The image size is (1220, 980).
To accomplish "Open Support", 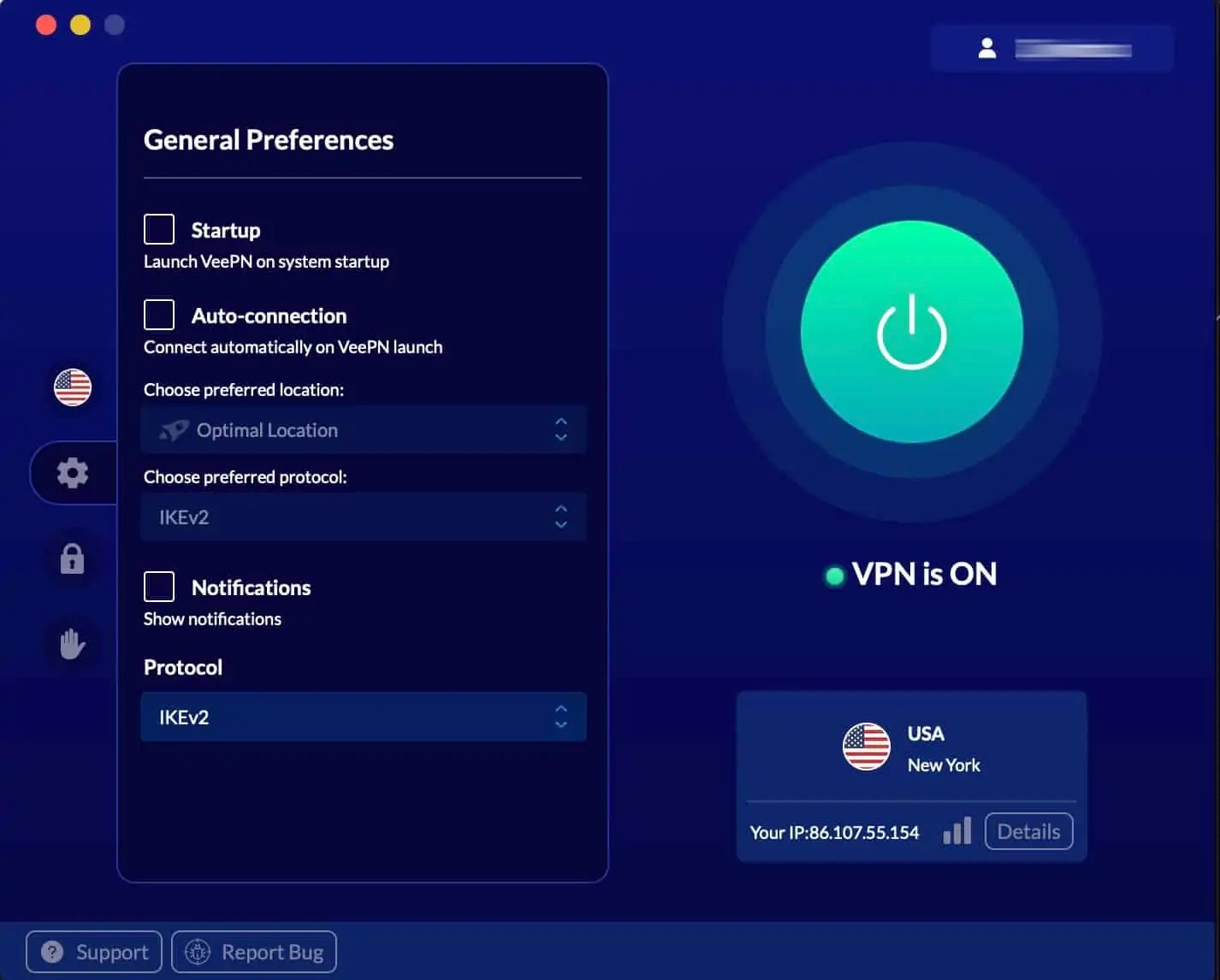I will click(x=93, y=952).
